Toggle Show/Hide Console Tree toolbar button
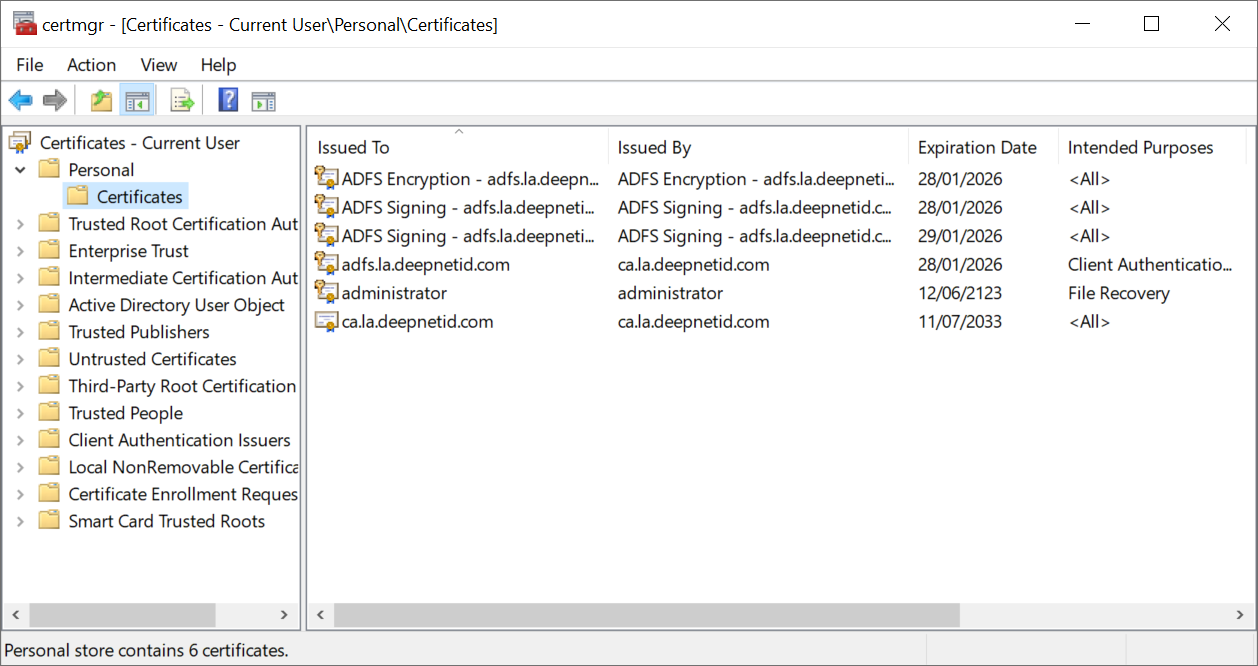Viewport: 1258px width, 666px height. (x=137, y=100)
